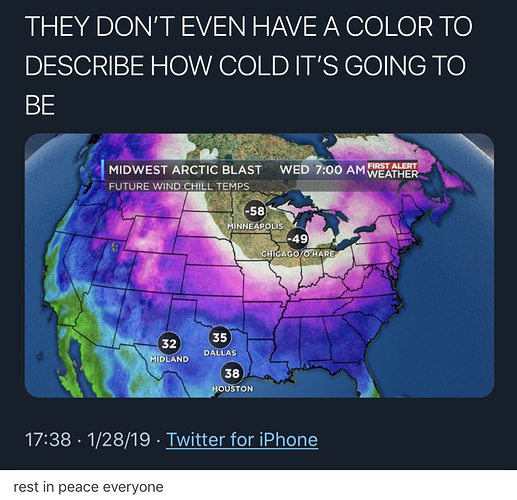The image size is (517, 500).
Task: Select the Chicago O'Hare -49 temperature badge
Action: [297, 239]
